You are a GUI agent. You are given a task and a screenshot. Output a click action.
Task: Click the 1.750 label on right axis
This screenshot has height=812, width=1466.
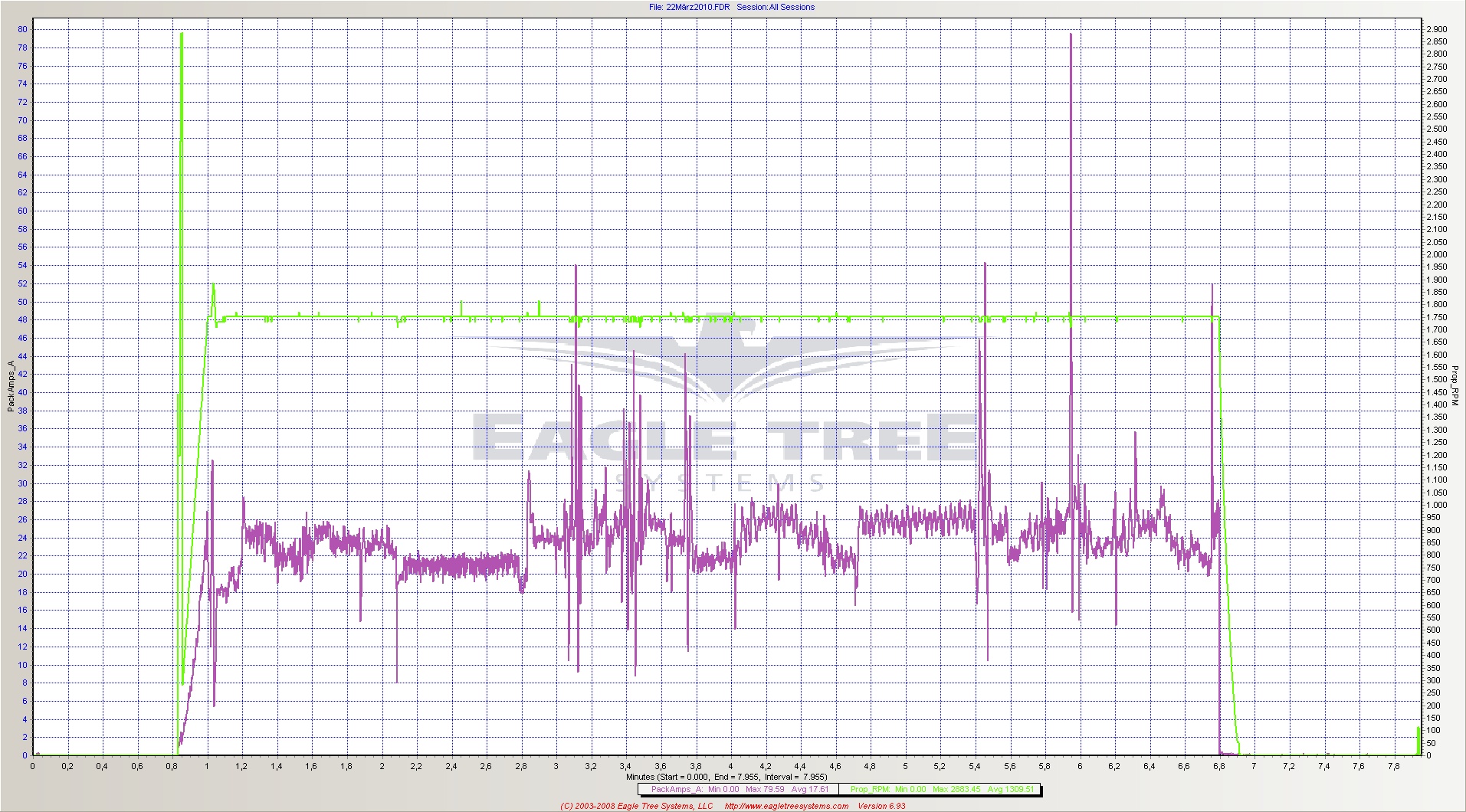click(x=1436, y=317)
